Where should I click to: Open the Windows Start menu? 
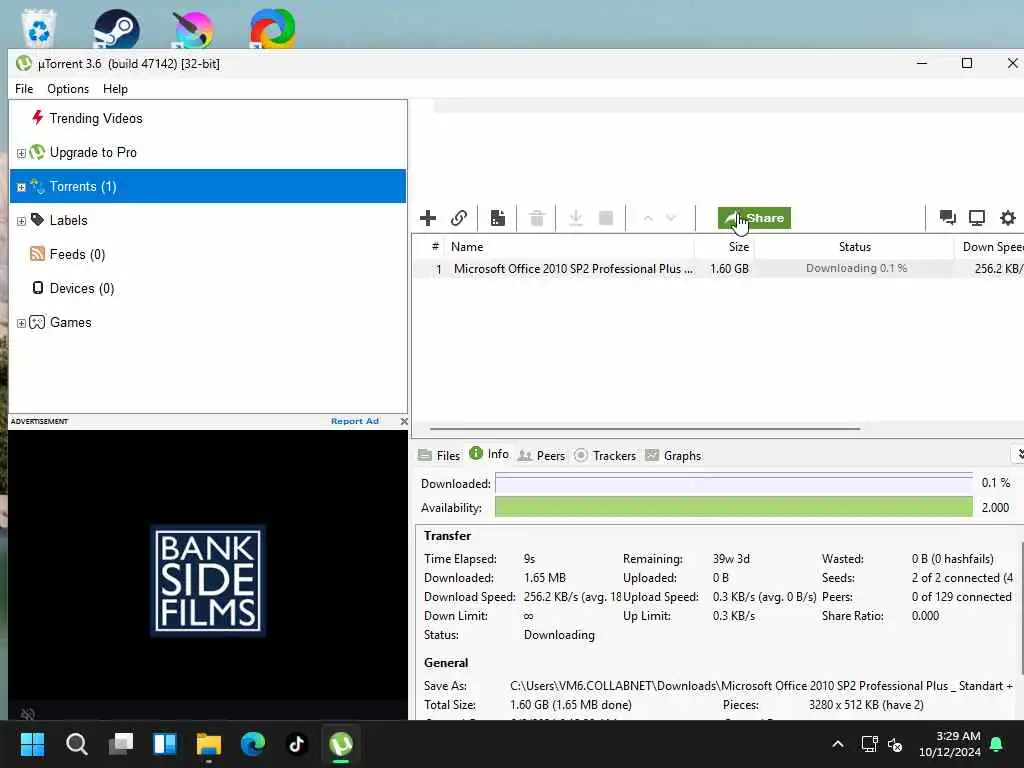[32, 743]
